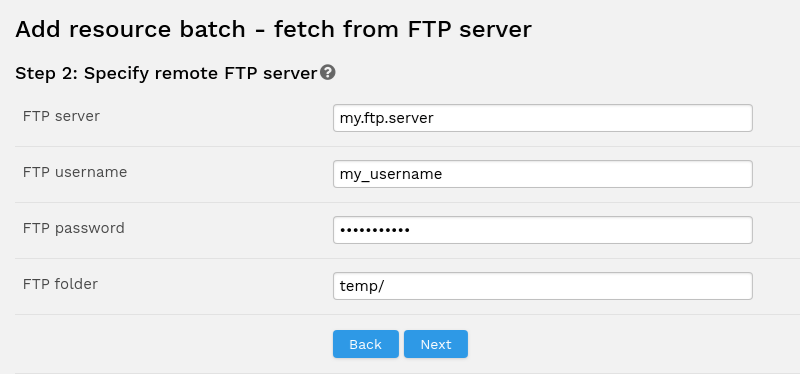This screenshot has height=374, width=800.
Task: Click the "FTP server" label text
Action: click(61, 116)
